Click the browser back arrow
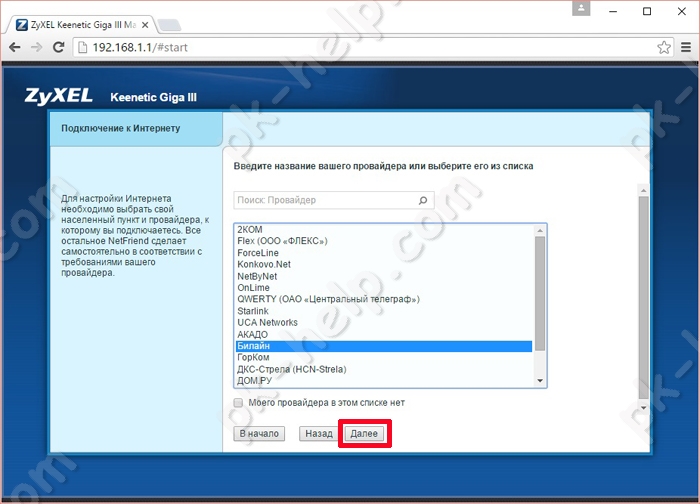 pos(14,47)
